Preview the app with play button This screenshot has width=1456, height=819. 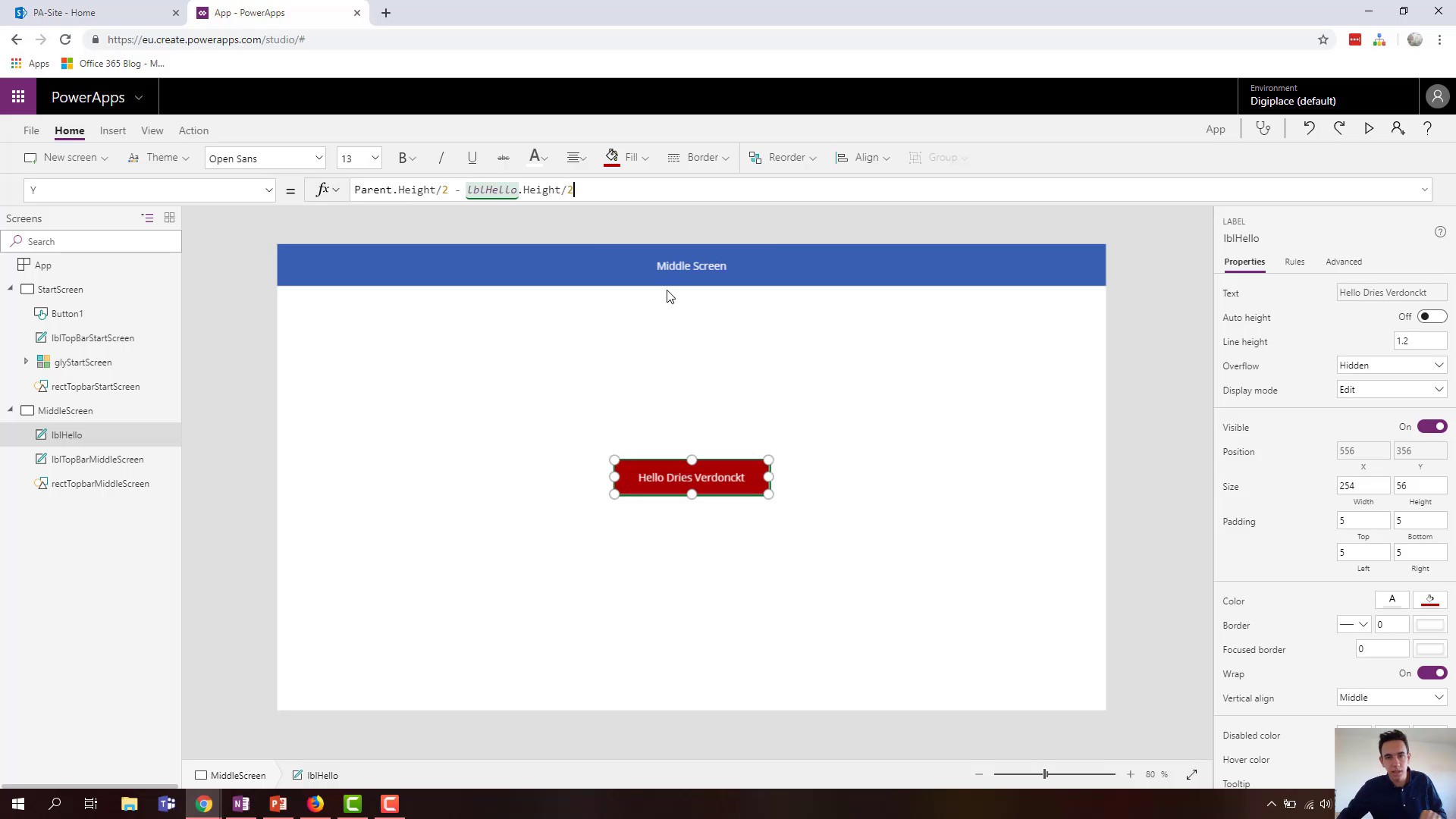pyautogui.click(x=1369, y=129)
